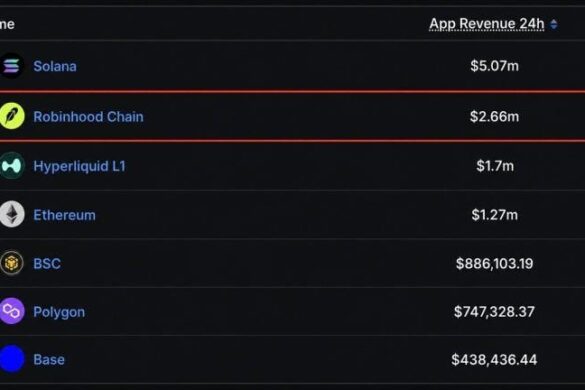Viewport: 585px width, 390px height.
Task: Click the Polygon purple logo icon
Action: 12,311
